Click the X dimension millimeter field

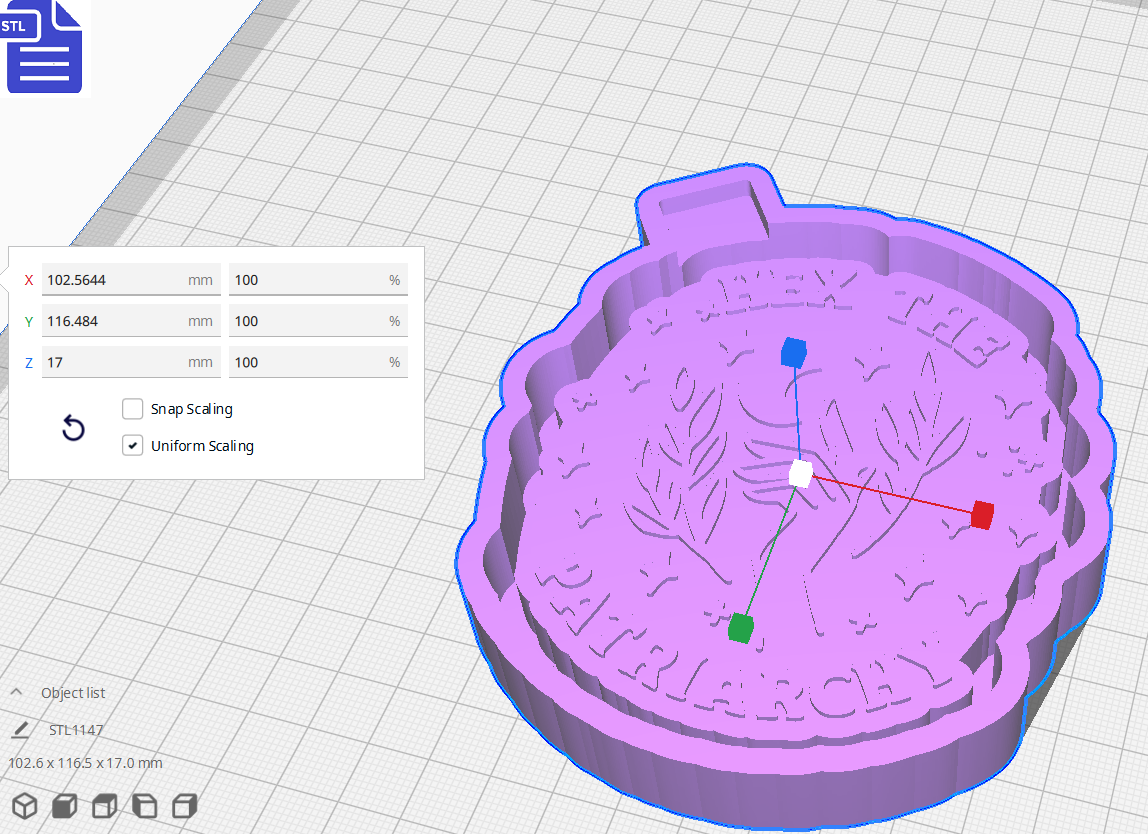click(x=130, y=280)
